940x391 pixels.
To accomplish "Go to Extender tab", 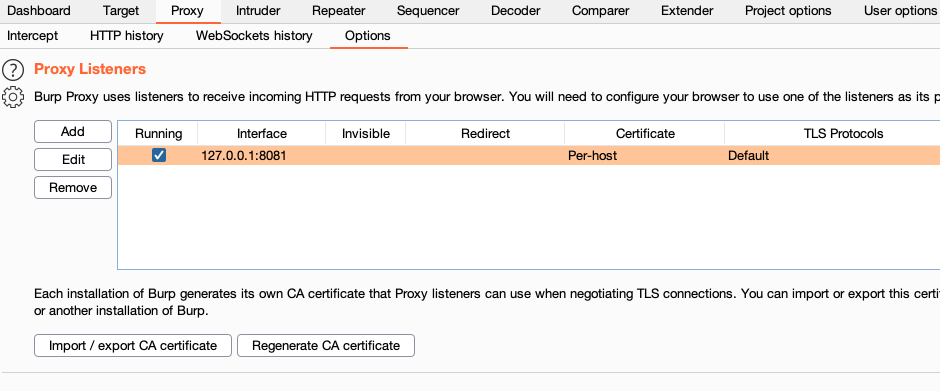I will point(687,11).
